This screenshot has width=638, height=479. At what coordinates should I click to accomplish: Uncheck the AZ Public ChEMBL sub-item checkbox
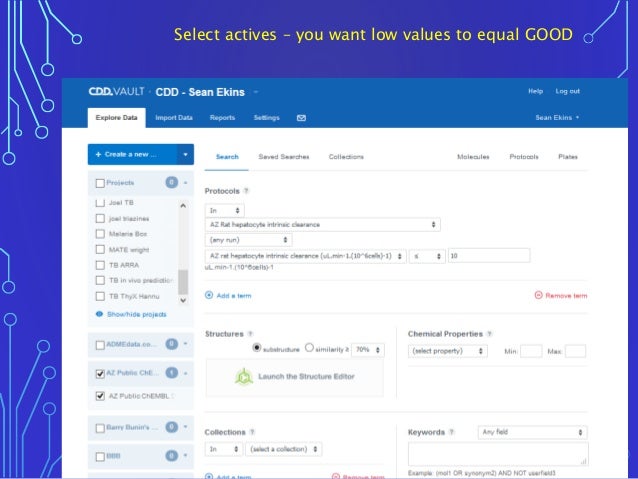[100, 396]
